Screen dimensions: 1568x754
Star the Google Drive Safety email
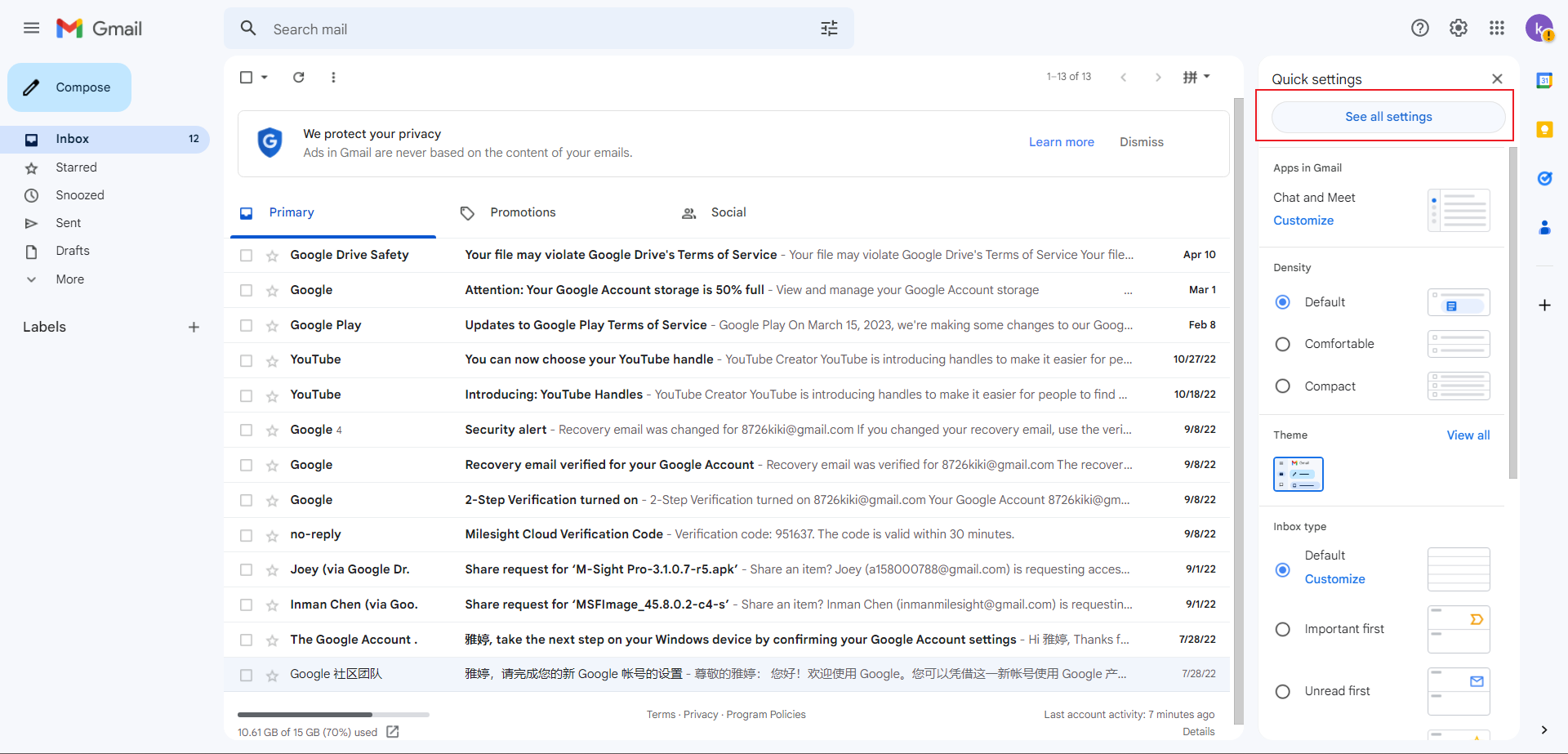click(273, 256)
